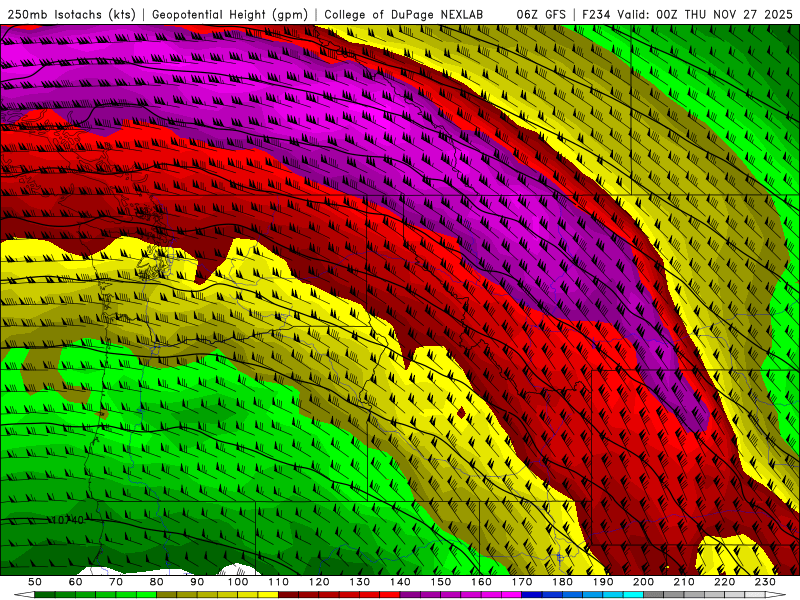Click the '170' color scale label

522,582
